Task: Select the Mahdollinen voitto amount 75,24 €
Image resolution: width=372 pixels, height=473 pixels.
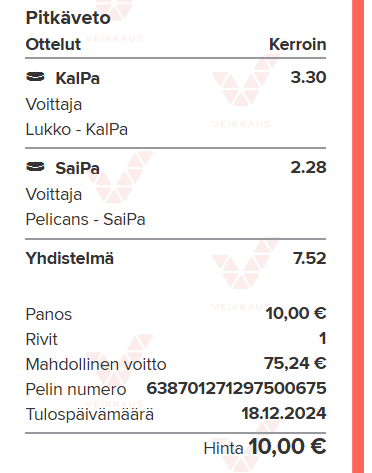Action: 295,363
